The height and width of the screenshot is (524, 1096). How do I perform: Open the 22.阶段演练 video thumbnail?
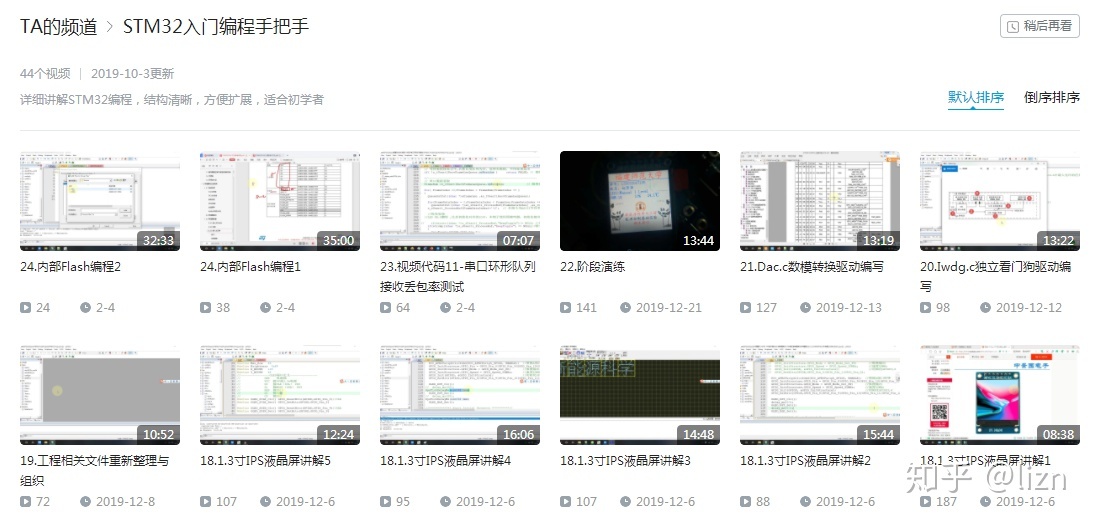(640, 200)
